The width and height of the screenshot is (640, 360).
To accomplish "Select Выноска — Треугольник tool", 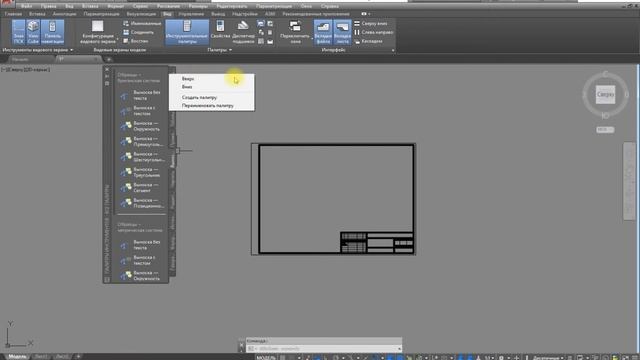I will (141, 172).
